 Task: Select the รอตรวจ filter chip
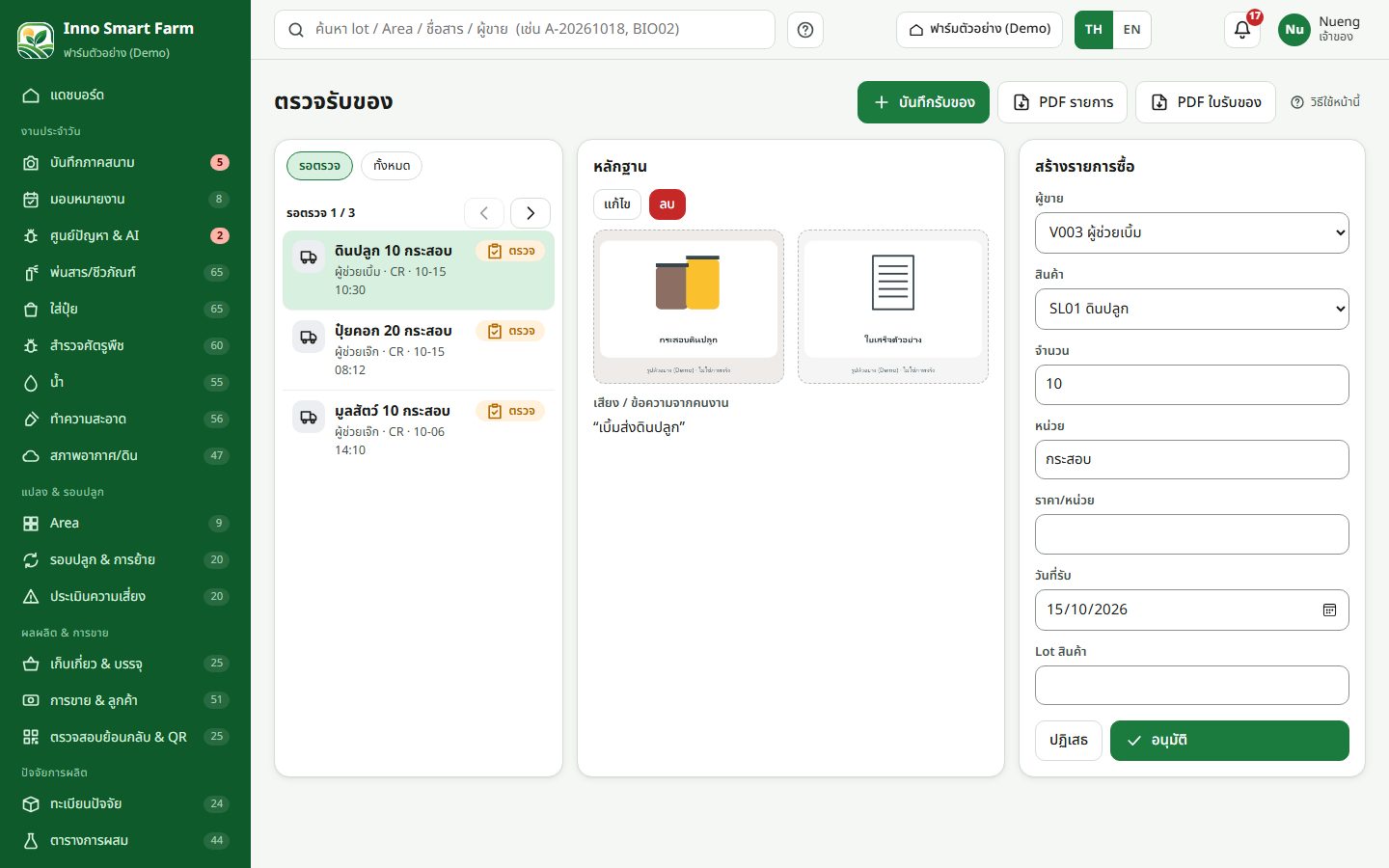319,166
